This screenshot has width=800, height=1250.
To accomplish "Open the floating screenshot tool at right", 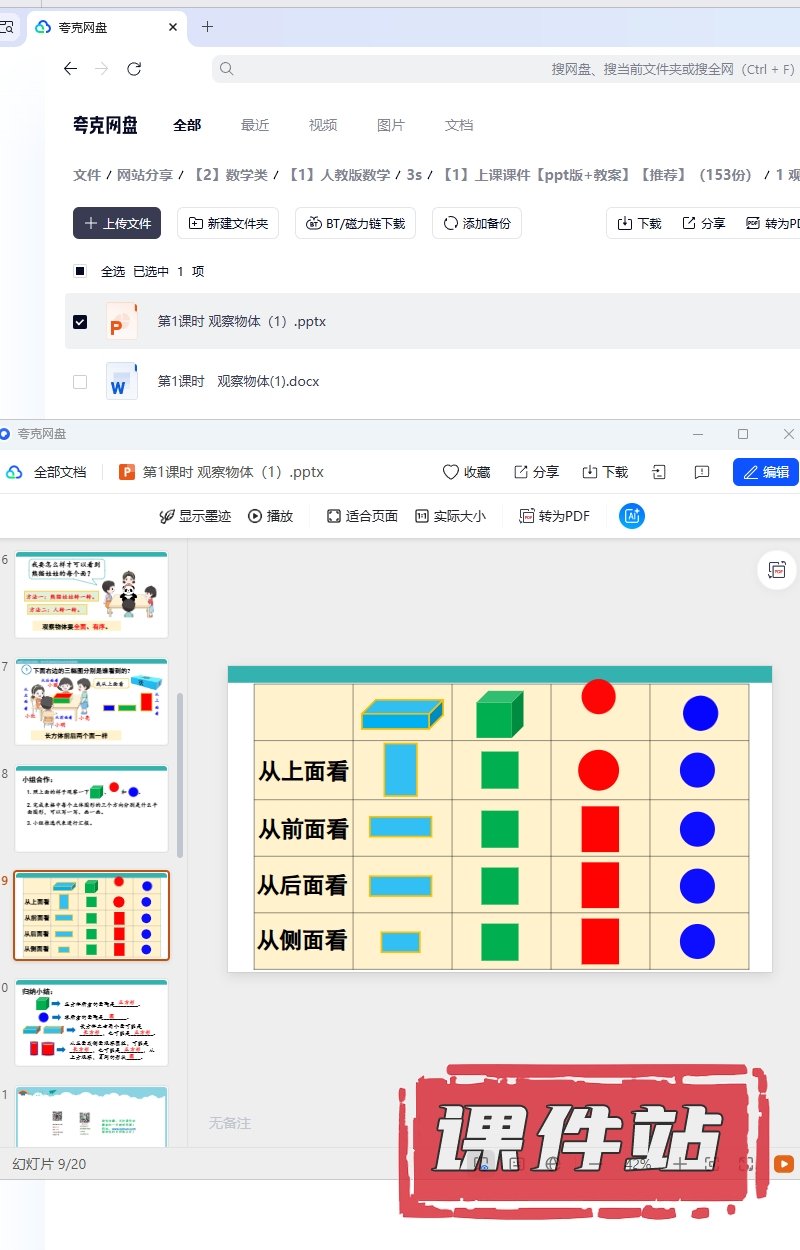I will coord(777,570).
